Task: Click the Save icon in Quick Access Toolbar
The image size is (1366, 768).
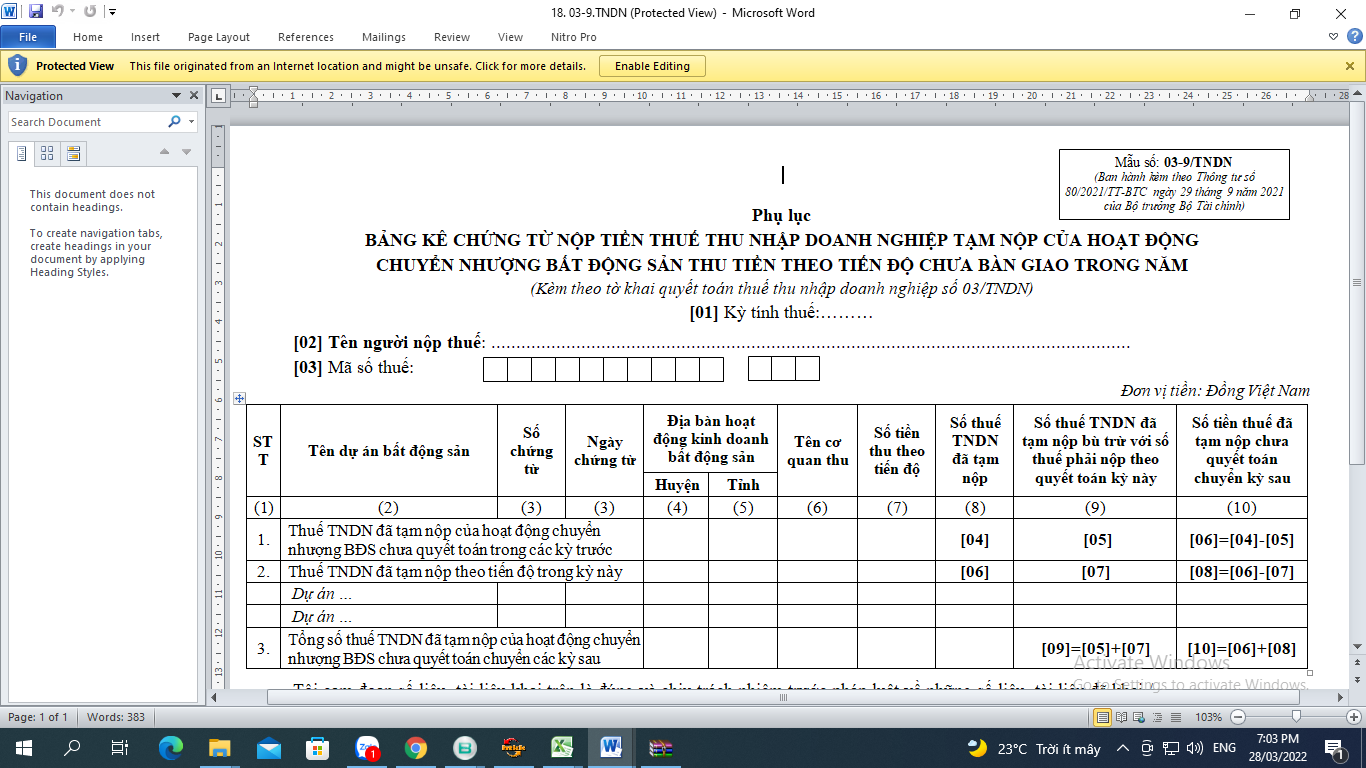Action: (36, 12)
